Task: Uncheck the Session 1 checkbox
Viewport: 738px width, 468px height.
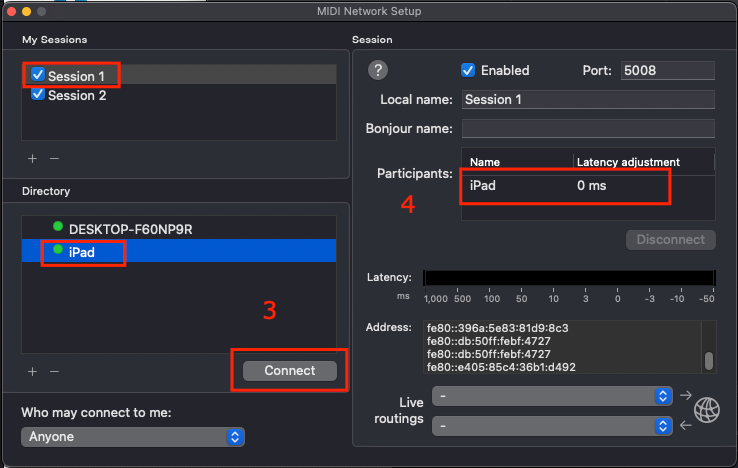Action: (x=38, y=75)
